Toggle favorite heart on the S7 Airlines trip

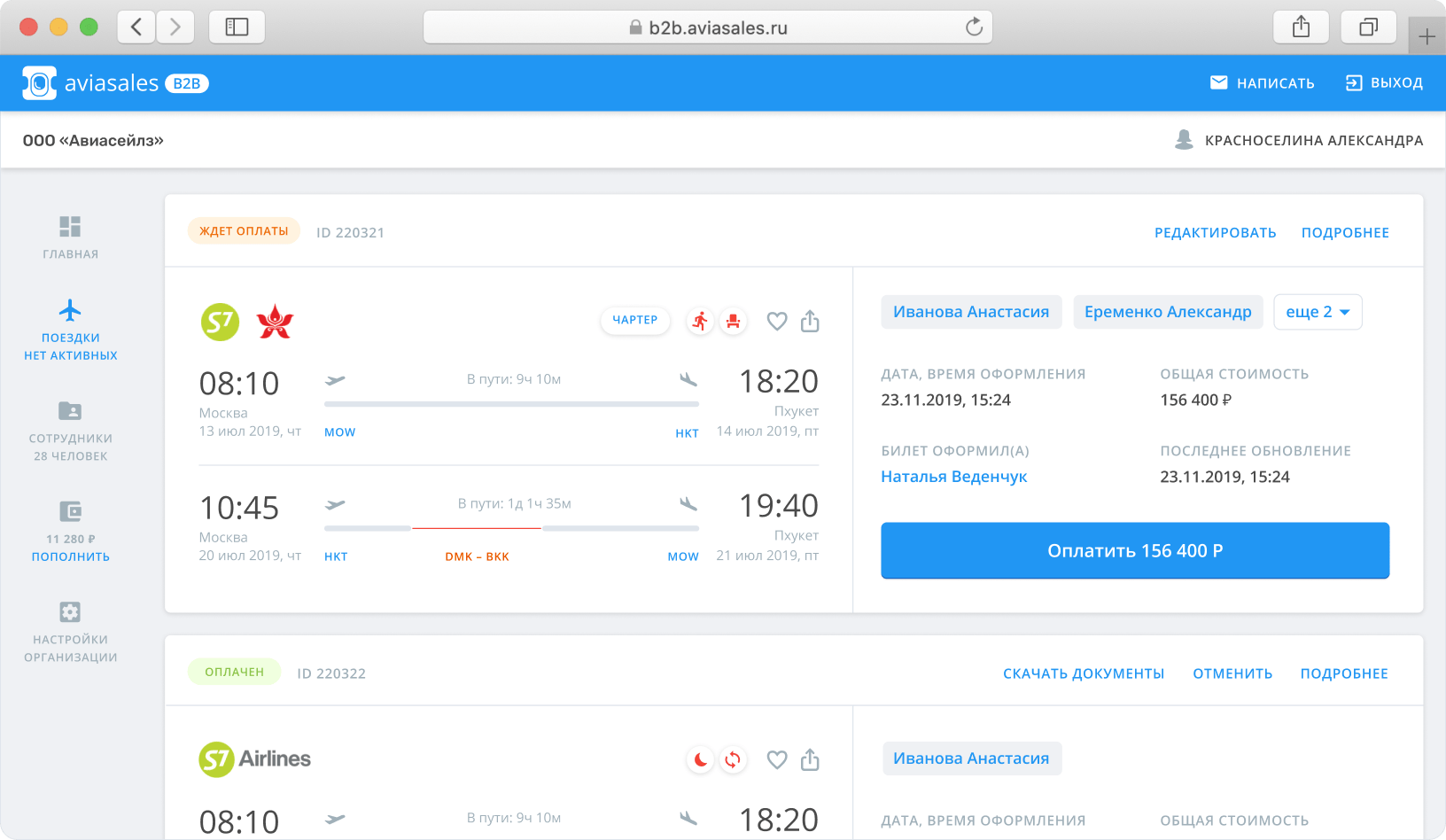tap(776, 759)
